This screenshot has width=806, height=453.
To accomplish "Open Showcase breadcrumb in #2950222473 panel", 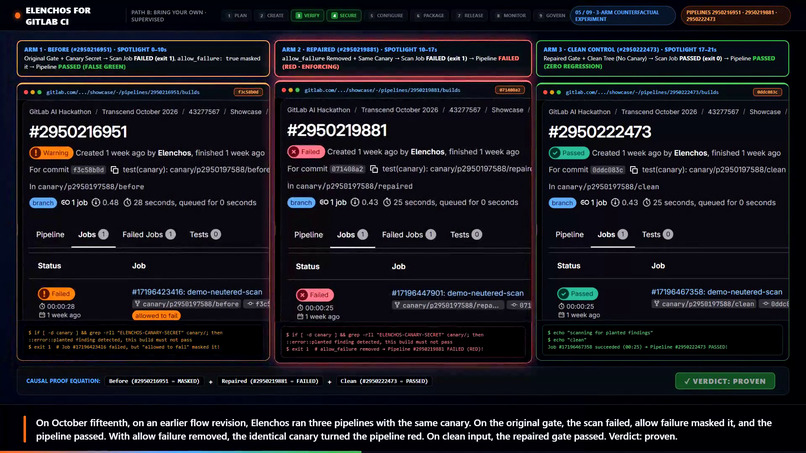I will click(x=764, y=112).
